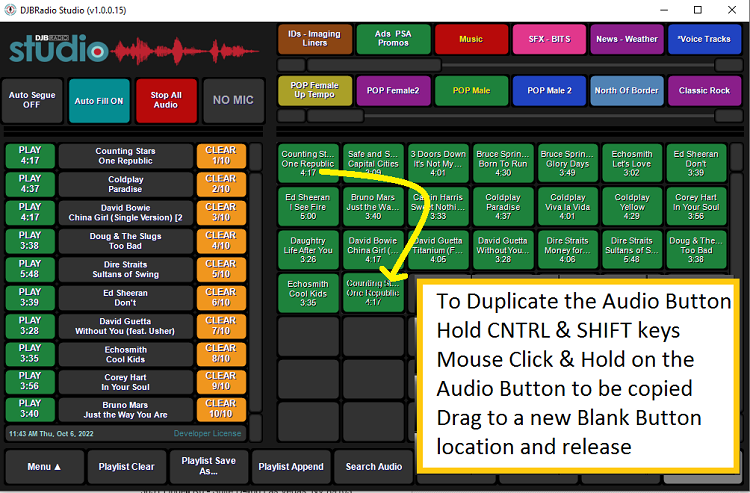Trigger David Guetta Without You grid button
Screen dimensions: 750x493
(503, 250)
